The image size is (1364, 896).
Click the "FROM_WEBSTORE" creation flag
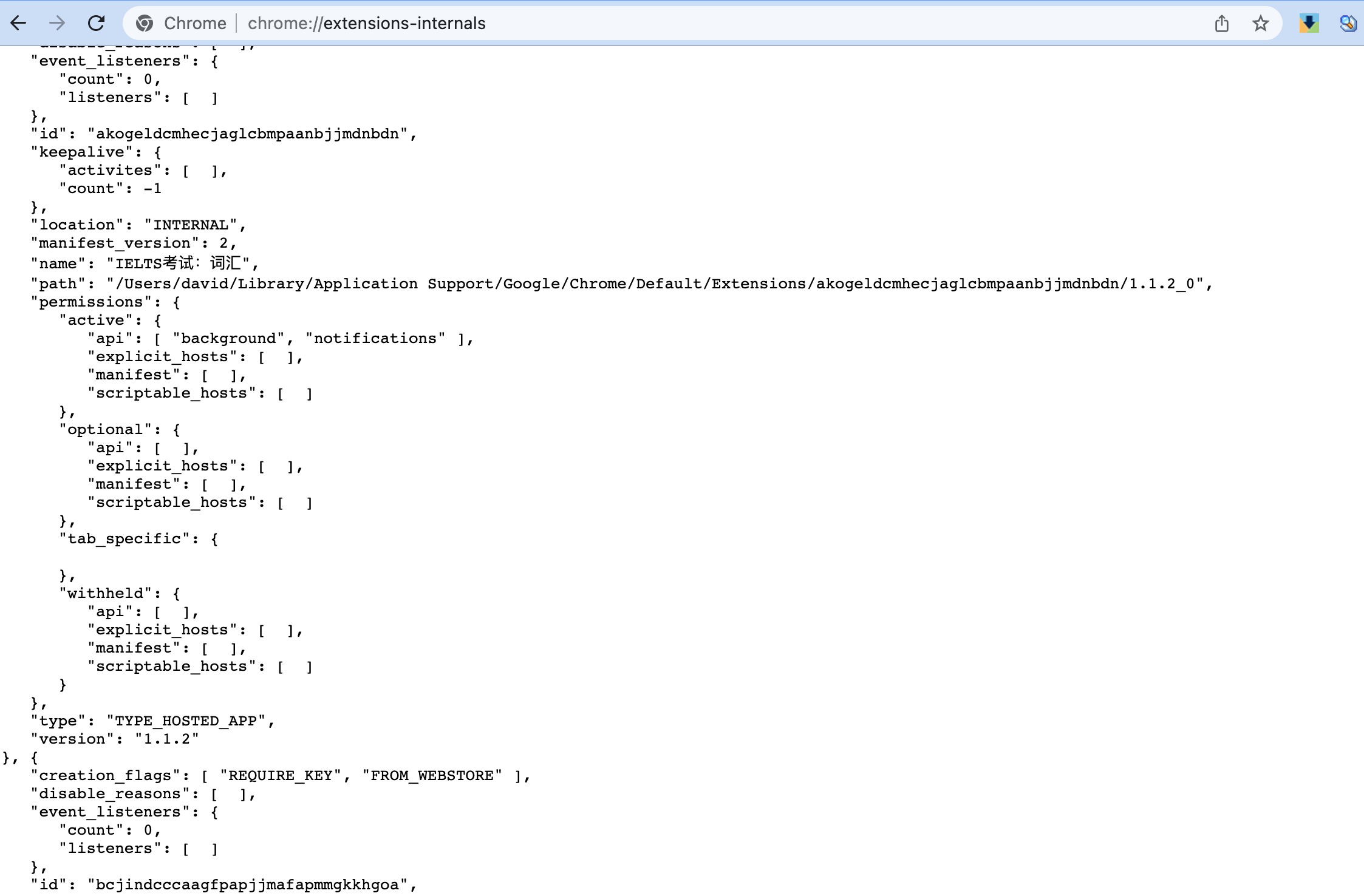(432, 775)
